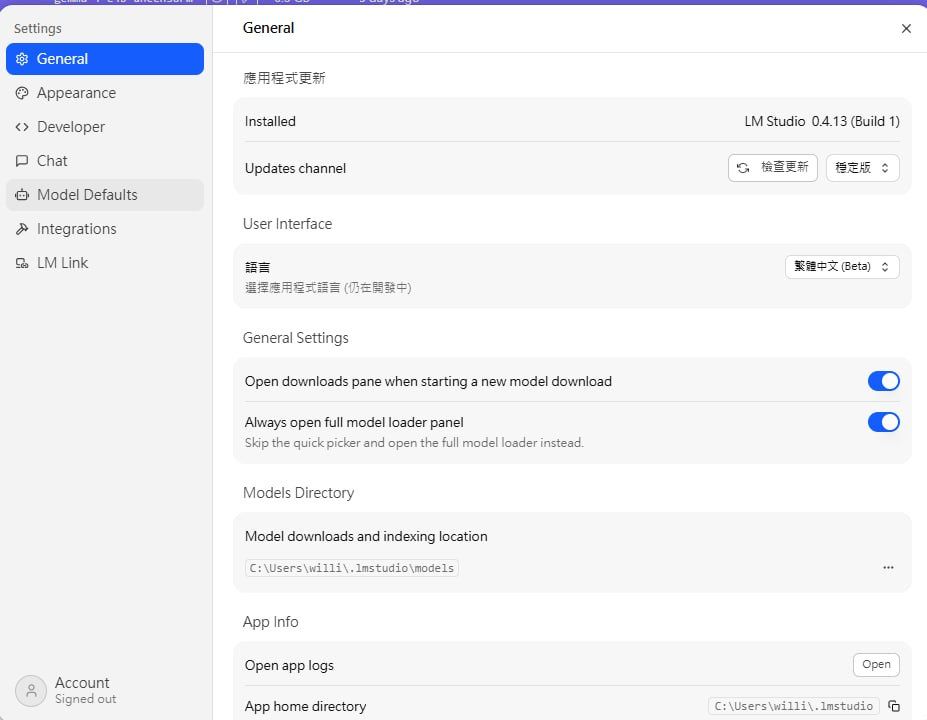Click the models path C:\Users\willi\.lmstudio\models
Viewport: 927px width, 720px height.
(352, 568)
